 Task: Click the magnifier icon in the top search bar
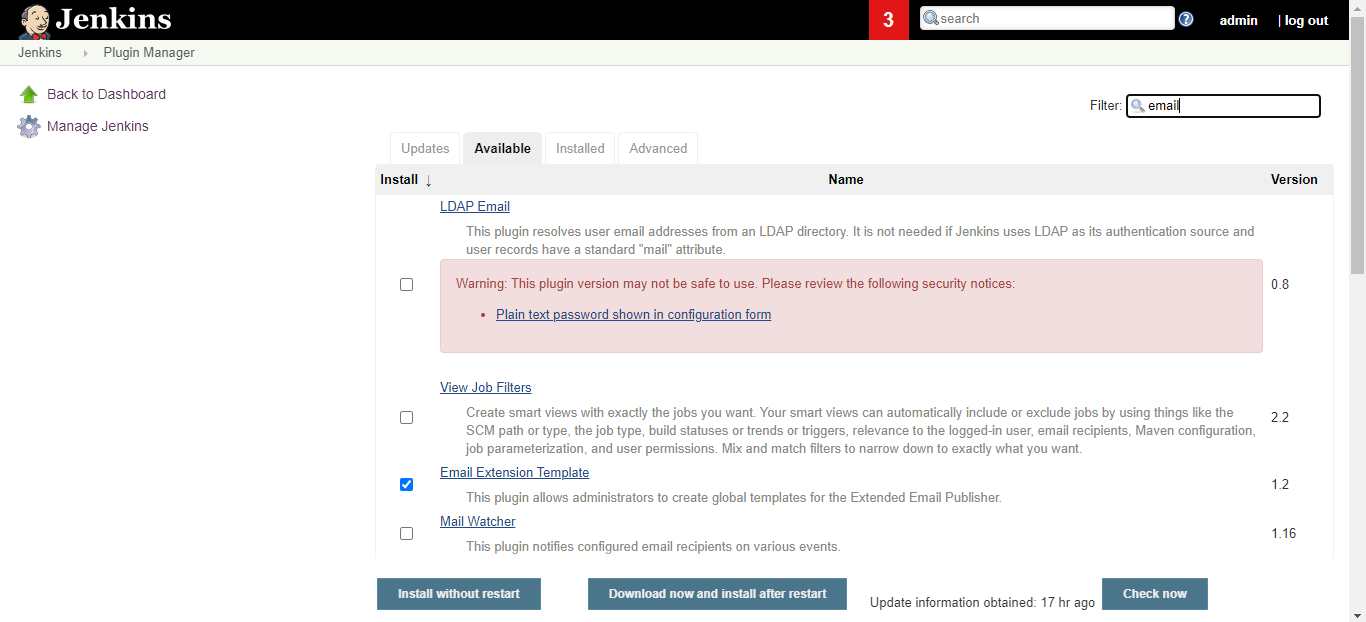point(930,17)
